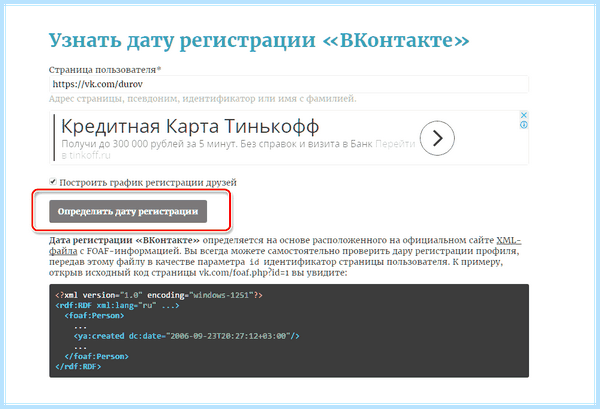Click the ya:created dc:date code line

pos(186,336)
